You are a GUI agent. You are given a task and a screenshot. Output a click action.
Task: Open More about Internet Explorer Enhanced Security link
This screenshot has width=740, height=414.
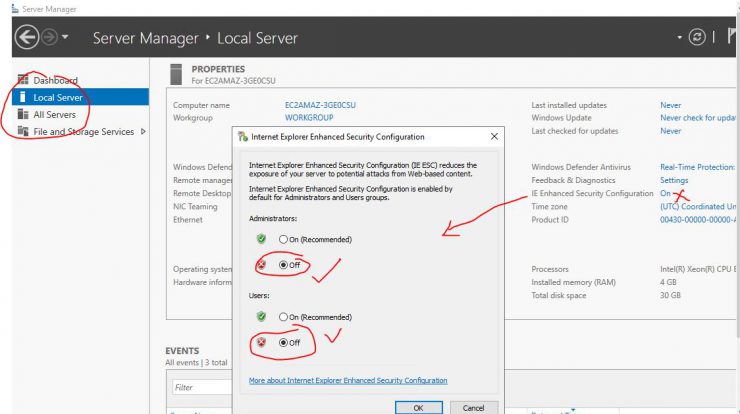click(348, 380)
